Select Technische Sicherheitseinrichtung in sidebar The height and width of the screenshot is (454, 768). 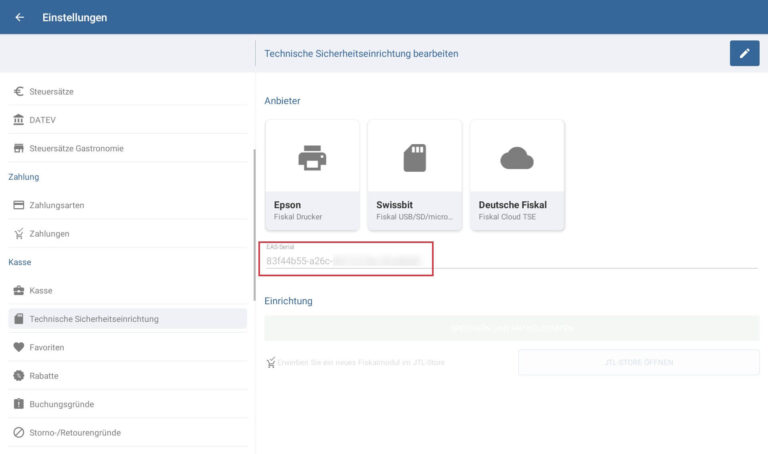tap(94, 319)
